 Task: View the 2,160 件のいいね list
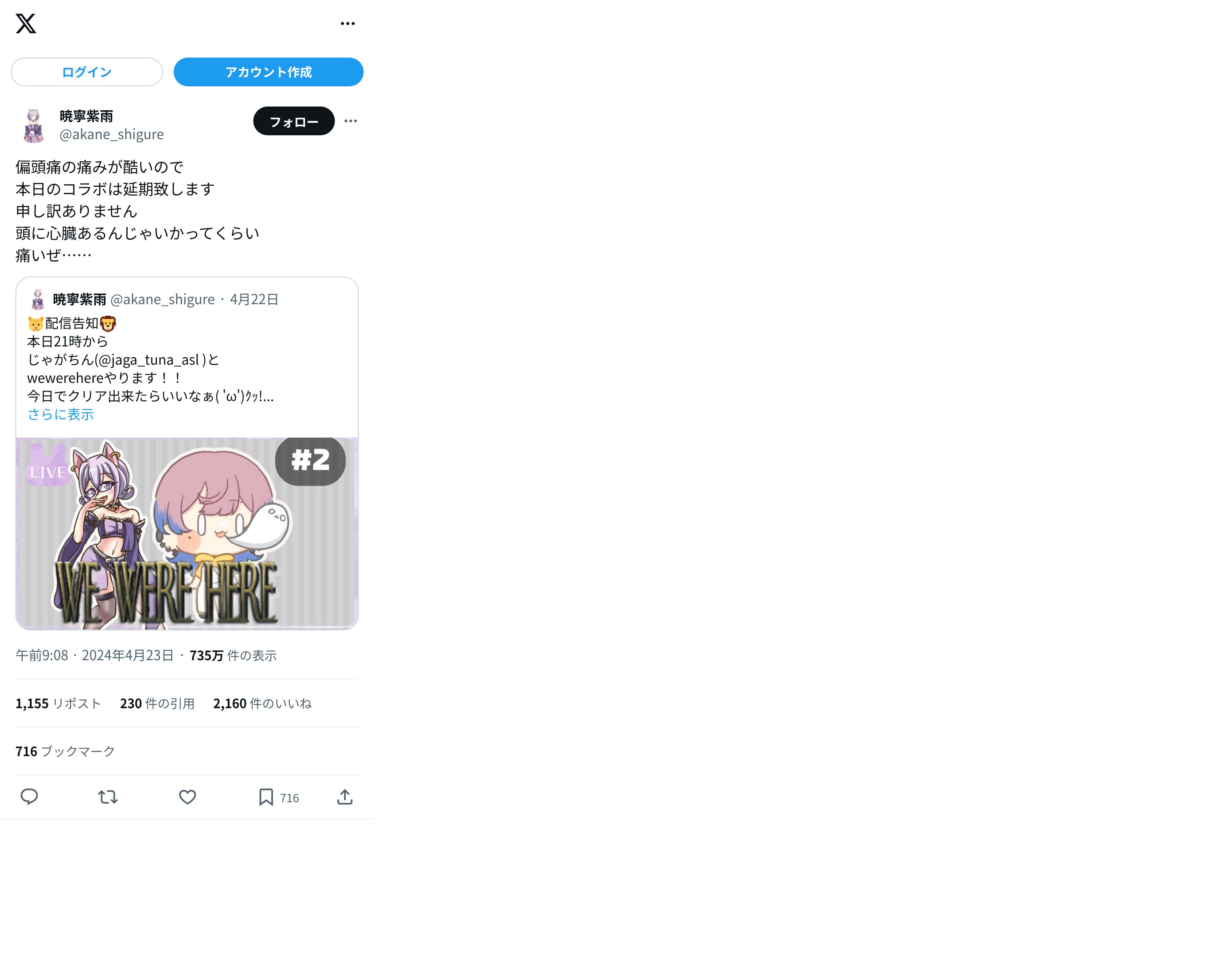click(x=262, y=703)
